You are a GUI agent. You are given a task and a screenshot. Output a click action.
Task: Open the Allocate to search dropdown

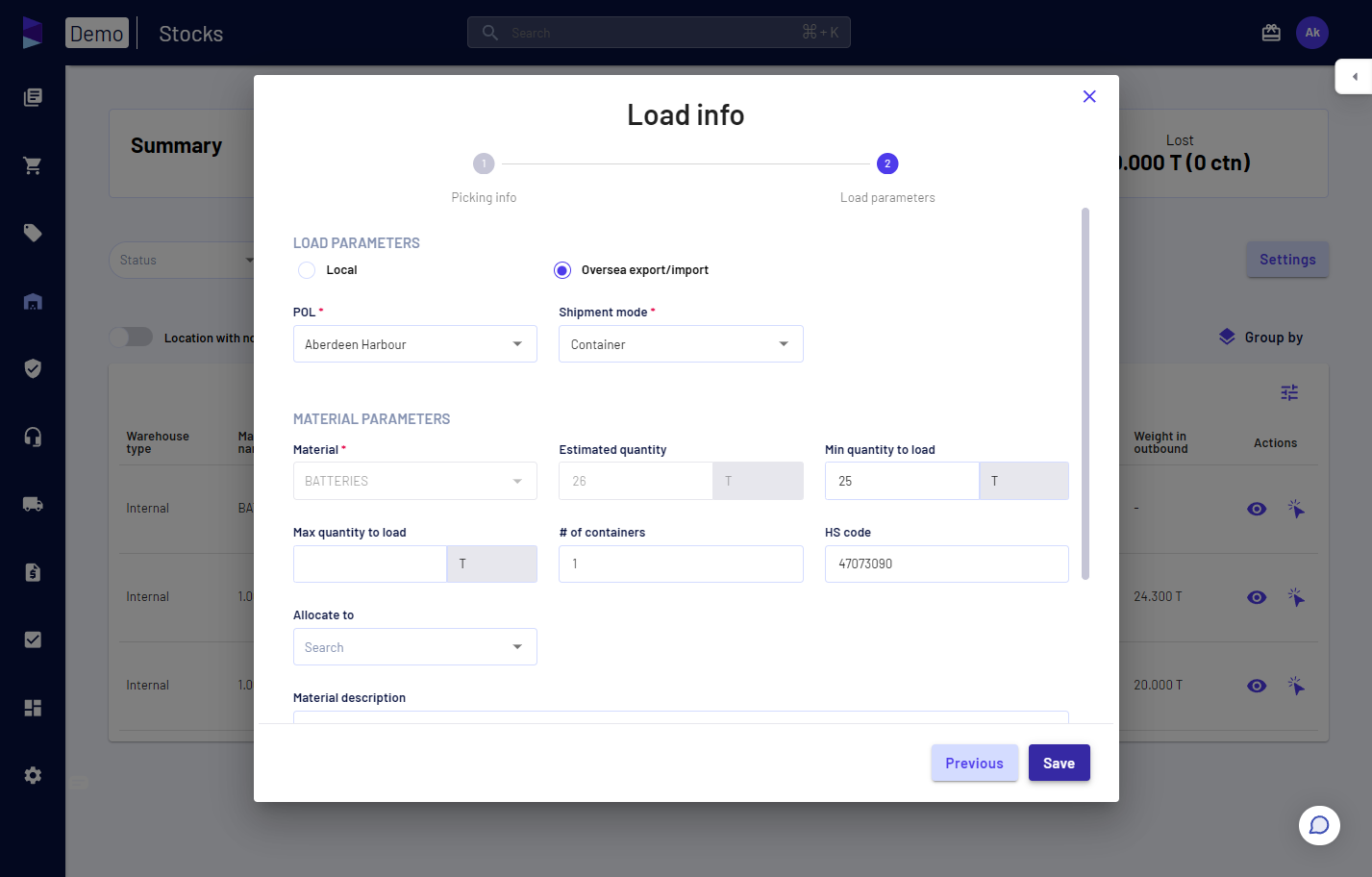415,647
